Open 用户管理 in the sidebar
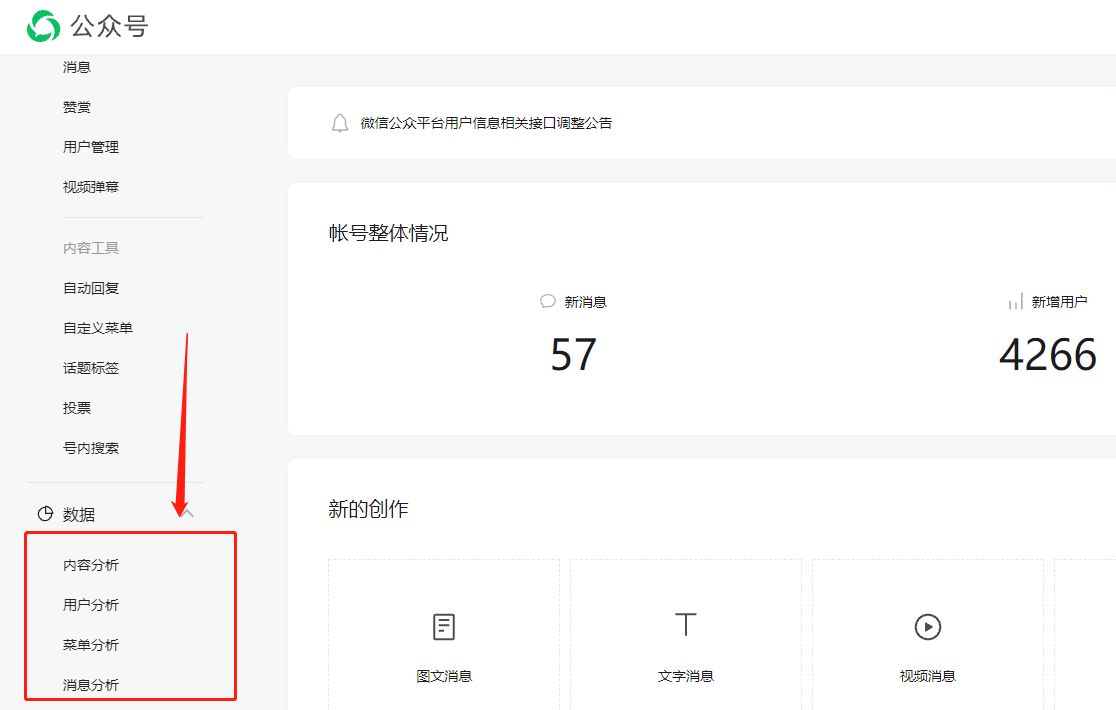1116x710 pixels. 90,147
